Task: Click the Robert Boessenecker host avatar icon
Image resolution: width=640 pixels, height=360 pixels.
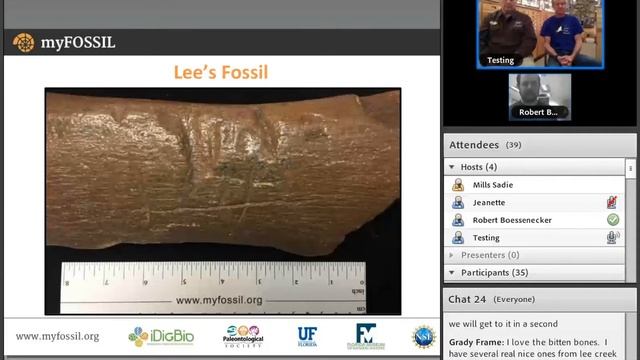Action: click(458, 220)
